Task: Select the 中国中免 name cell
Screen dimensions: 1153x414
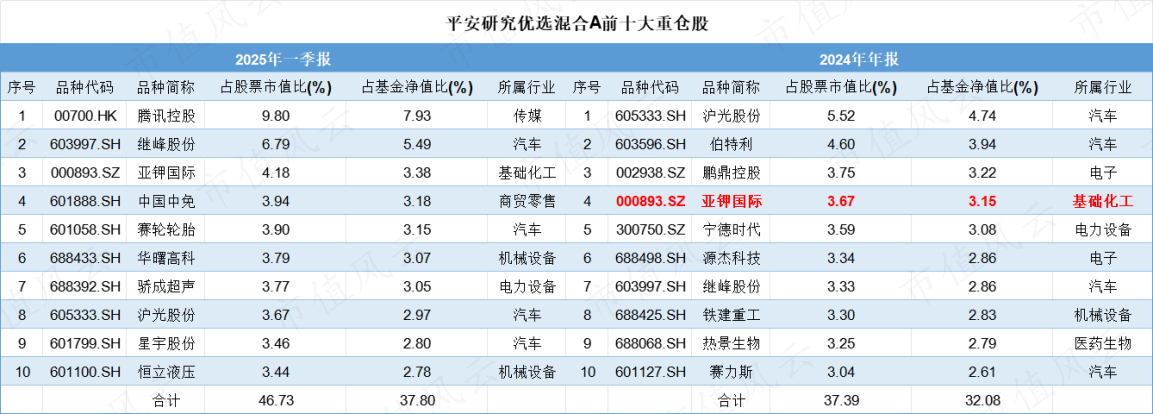Action: [166, 201]
